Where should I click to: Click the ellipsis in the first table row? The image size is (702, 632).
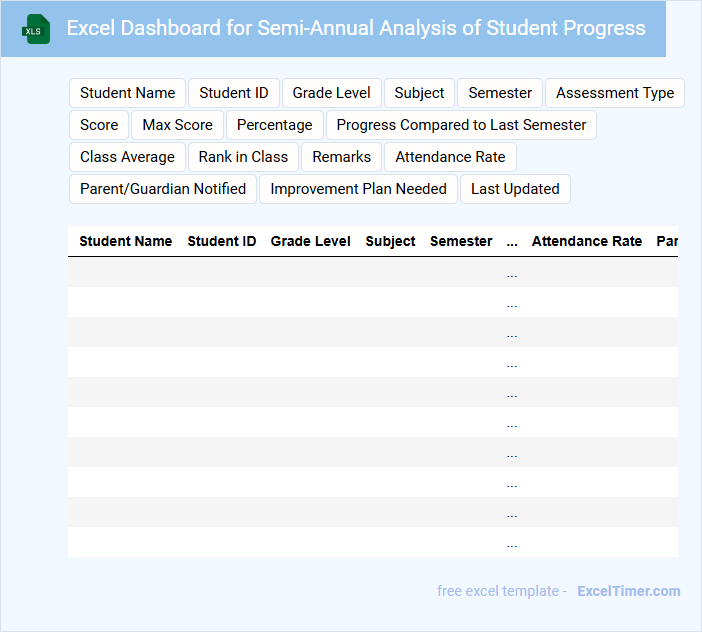click(512, 273)
